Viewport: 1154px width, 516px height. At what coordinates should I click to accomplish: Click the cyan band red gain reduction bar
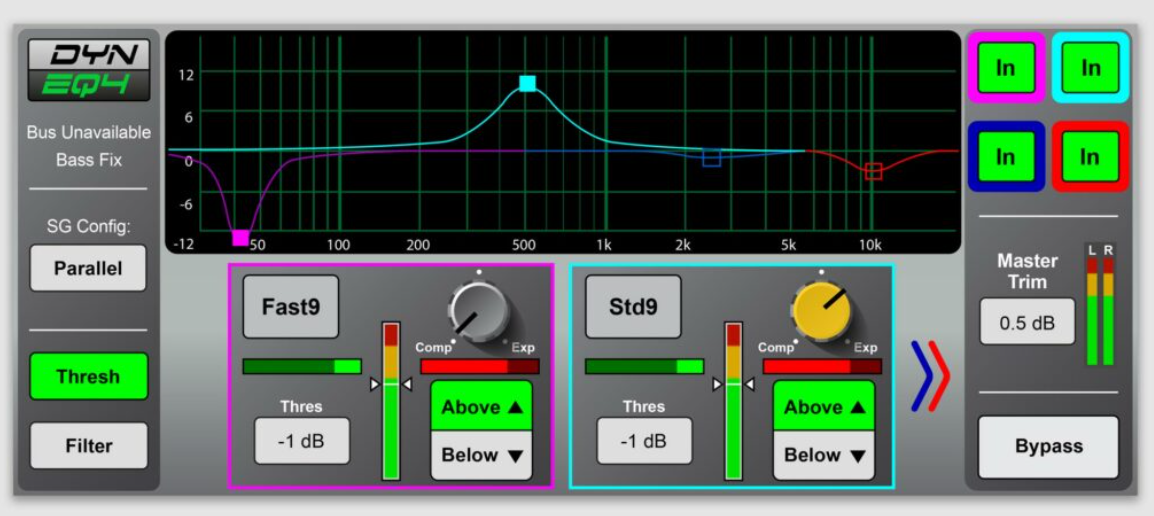click(x=822, y=367)
